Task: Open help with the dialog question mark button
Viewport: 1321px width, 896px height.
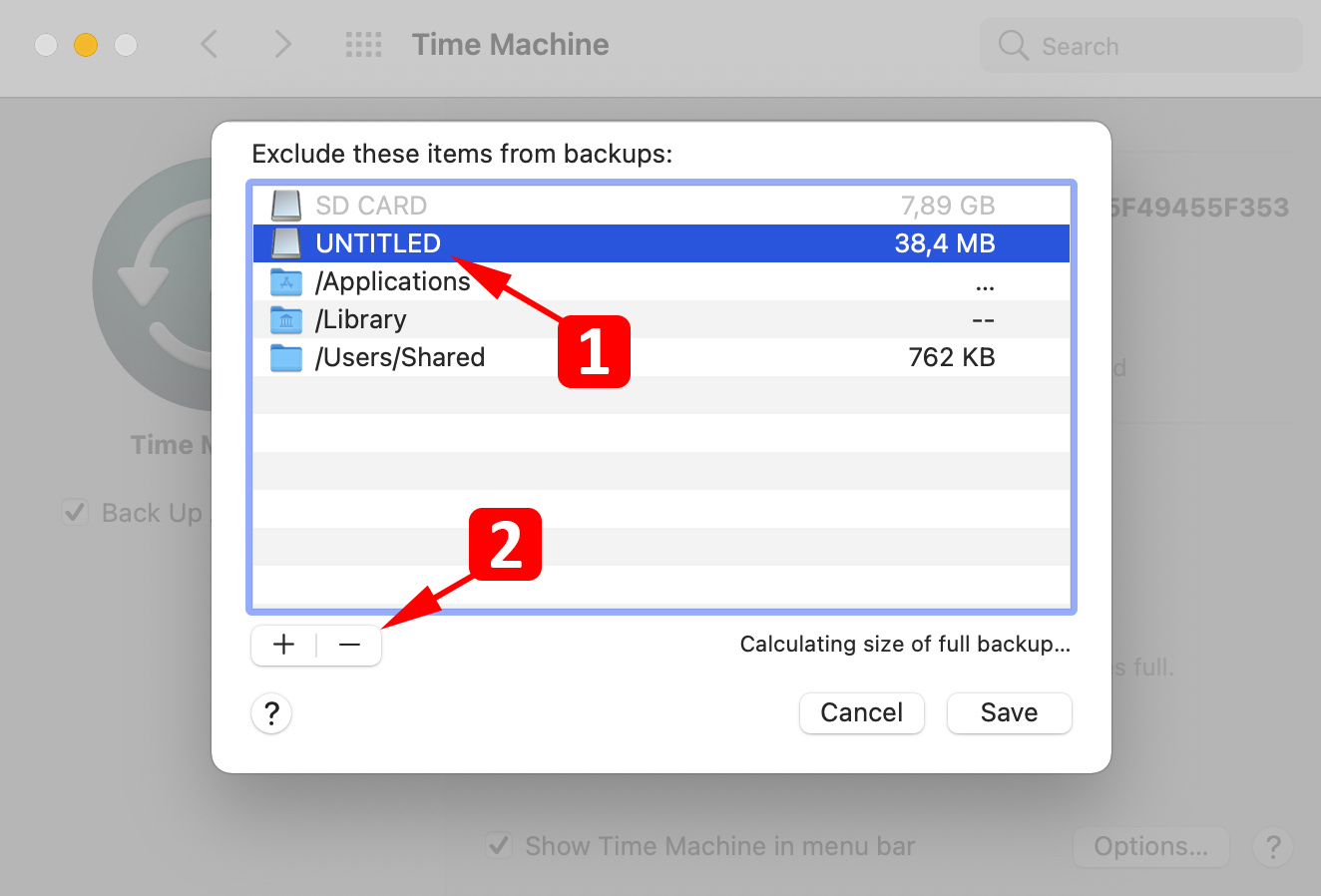Action: click(271, 713)
